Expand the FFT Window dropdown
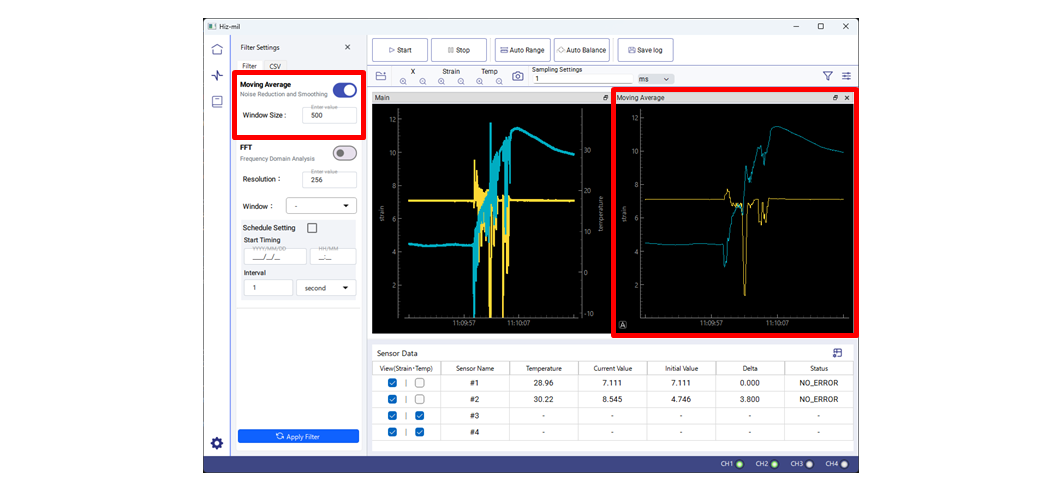Image resolution: width=1062 pixels, height=491 pixels. [321, 206]
